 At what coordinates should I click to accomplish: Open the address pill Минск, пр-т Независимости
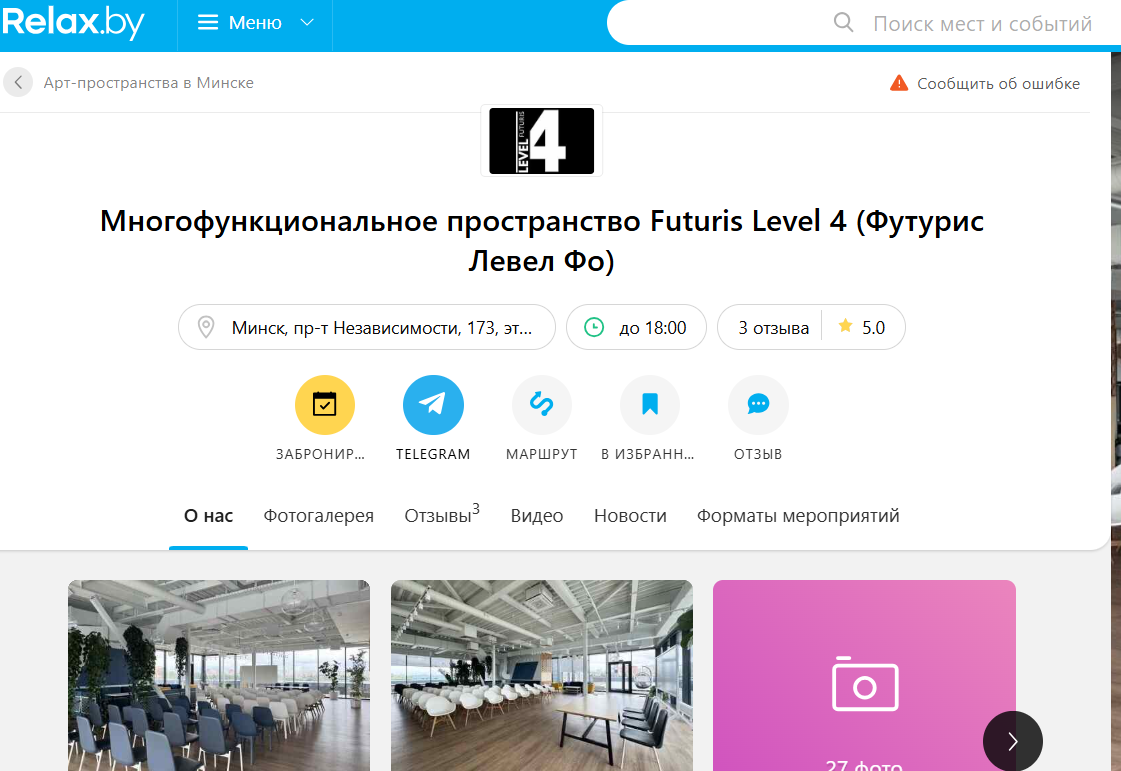tap(367, 328)
